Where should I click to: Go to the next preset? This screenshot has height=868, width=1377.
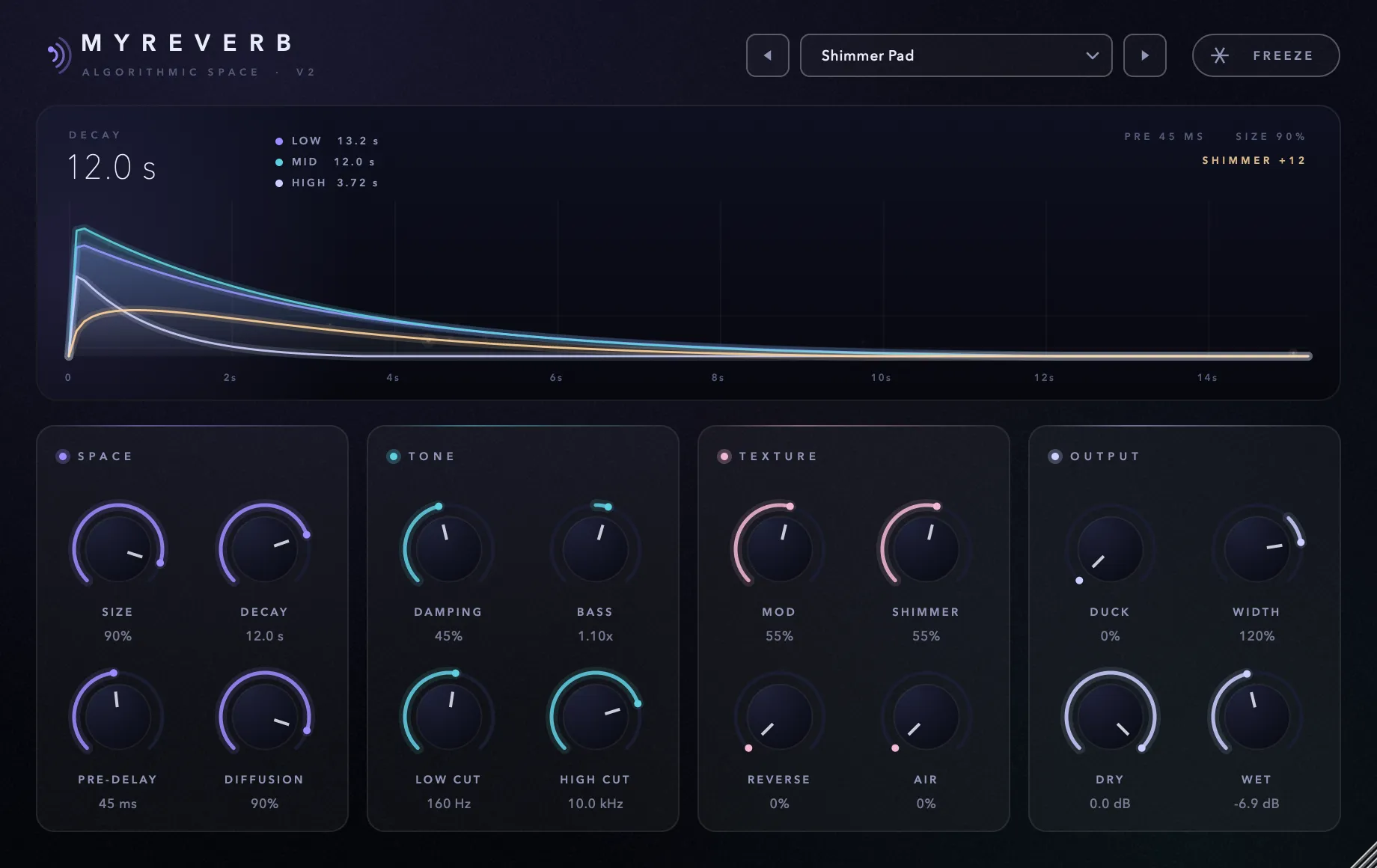coord(1144,55)
